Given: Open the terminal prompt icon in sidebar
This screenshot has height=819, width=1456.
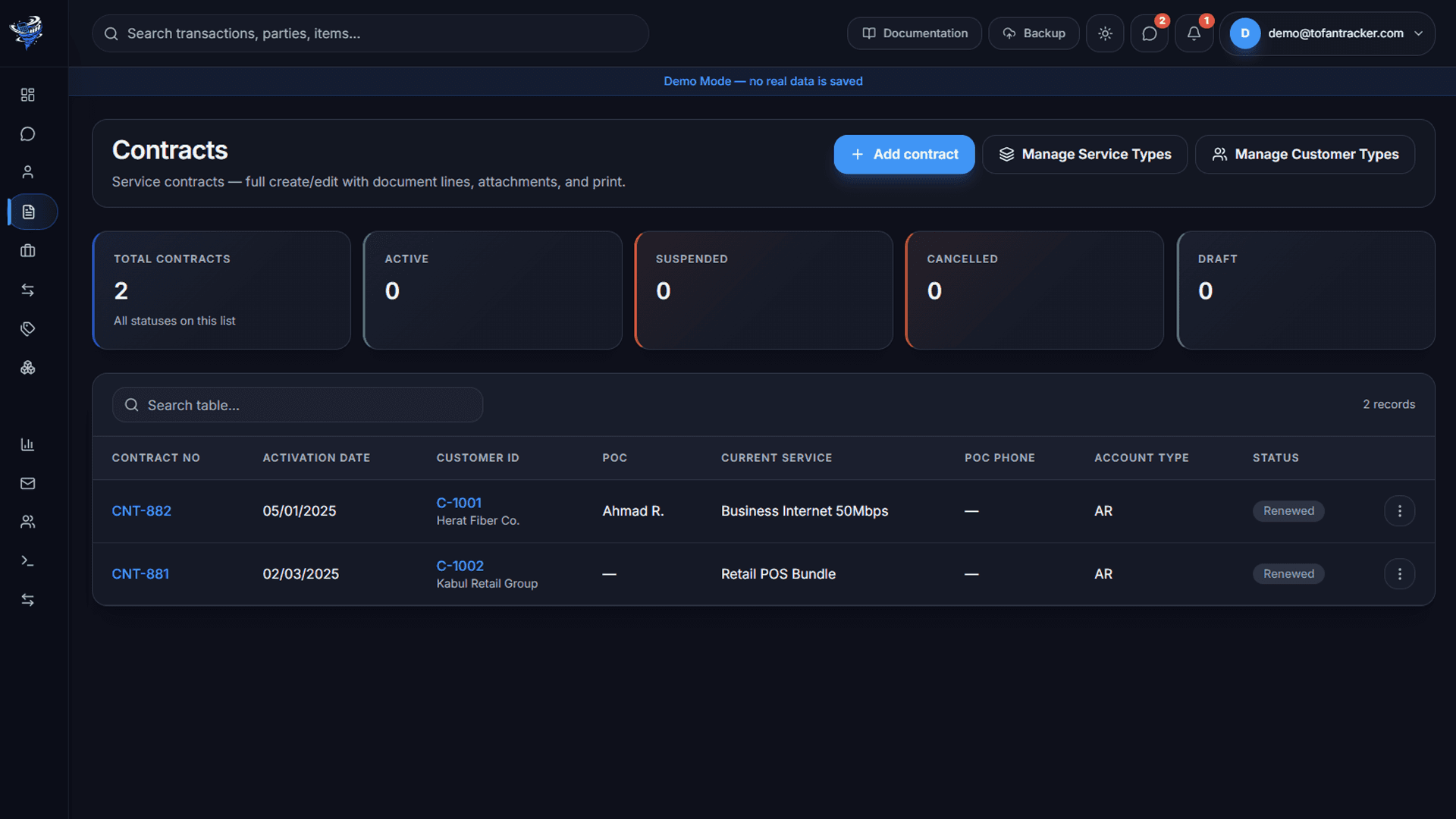Looking at the screenshot, I should [28, 561].
